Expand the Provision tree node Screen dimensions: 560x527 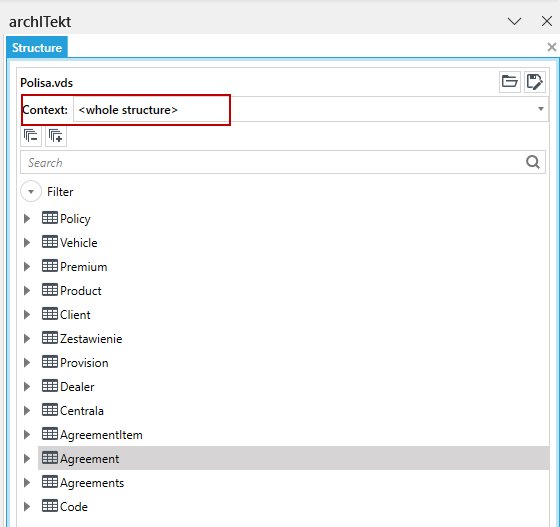(27, 362)
